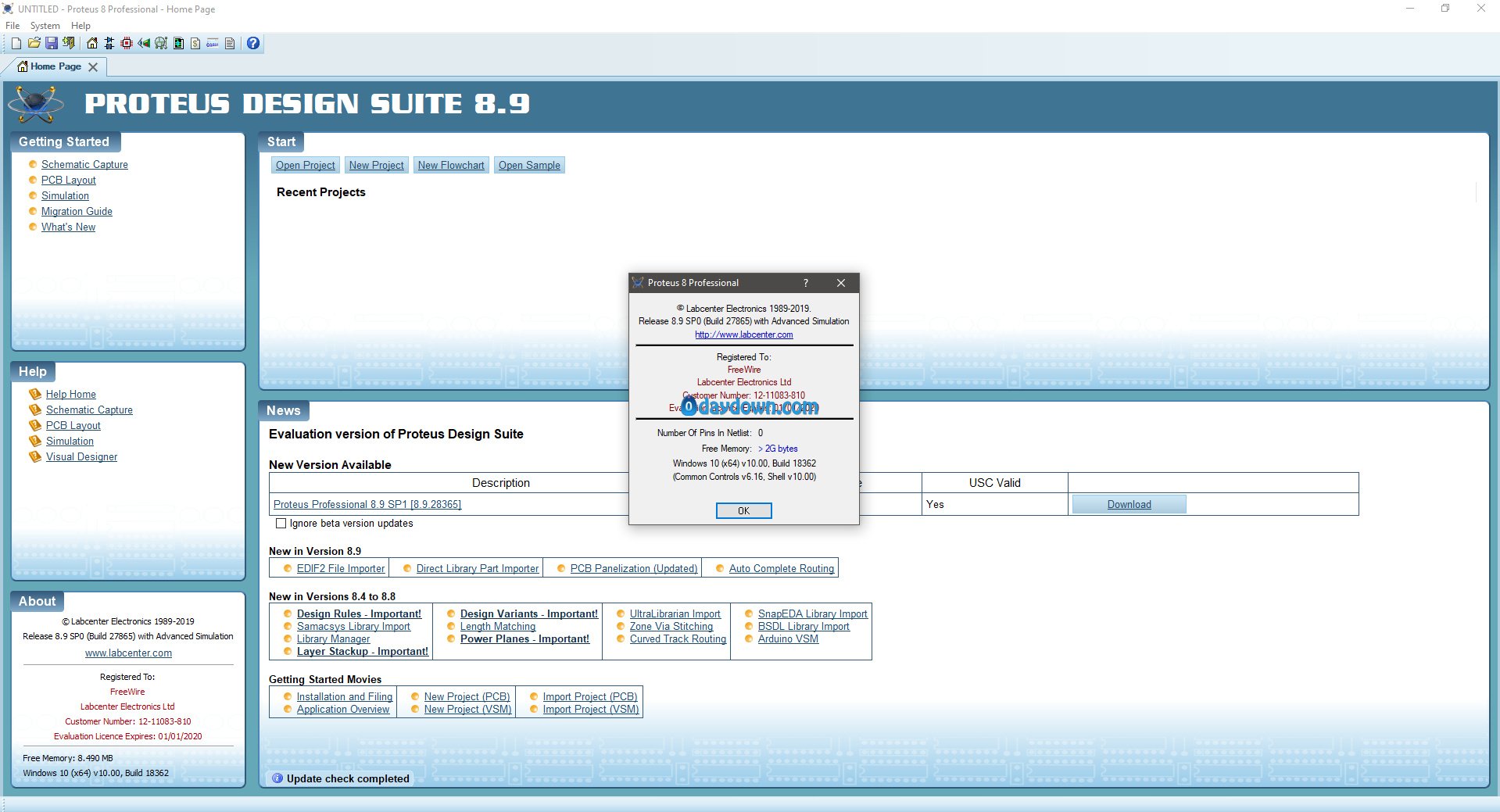Image resolution: width=1500 pixels, height=812 pixels.
Task: Open SnapEDA Library Import link
Action: pyautogui.click(x=813, y=614)
